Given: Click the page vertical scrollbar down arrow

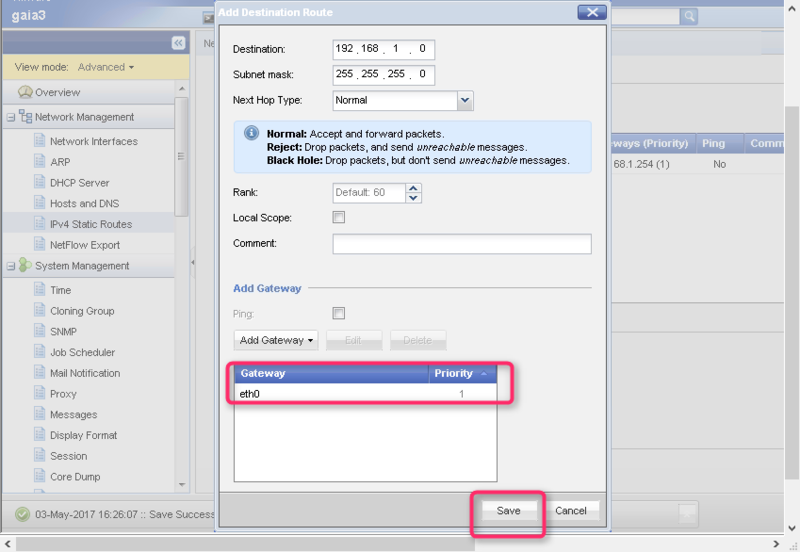Looking at the screenshot, I should coord(792,529).
